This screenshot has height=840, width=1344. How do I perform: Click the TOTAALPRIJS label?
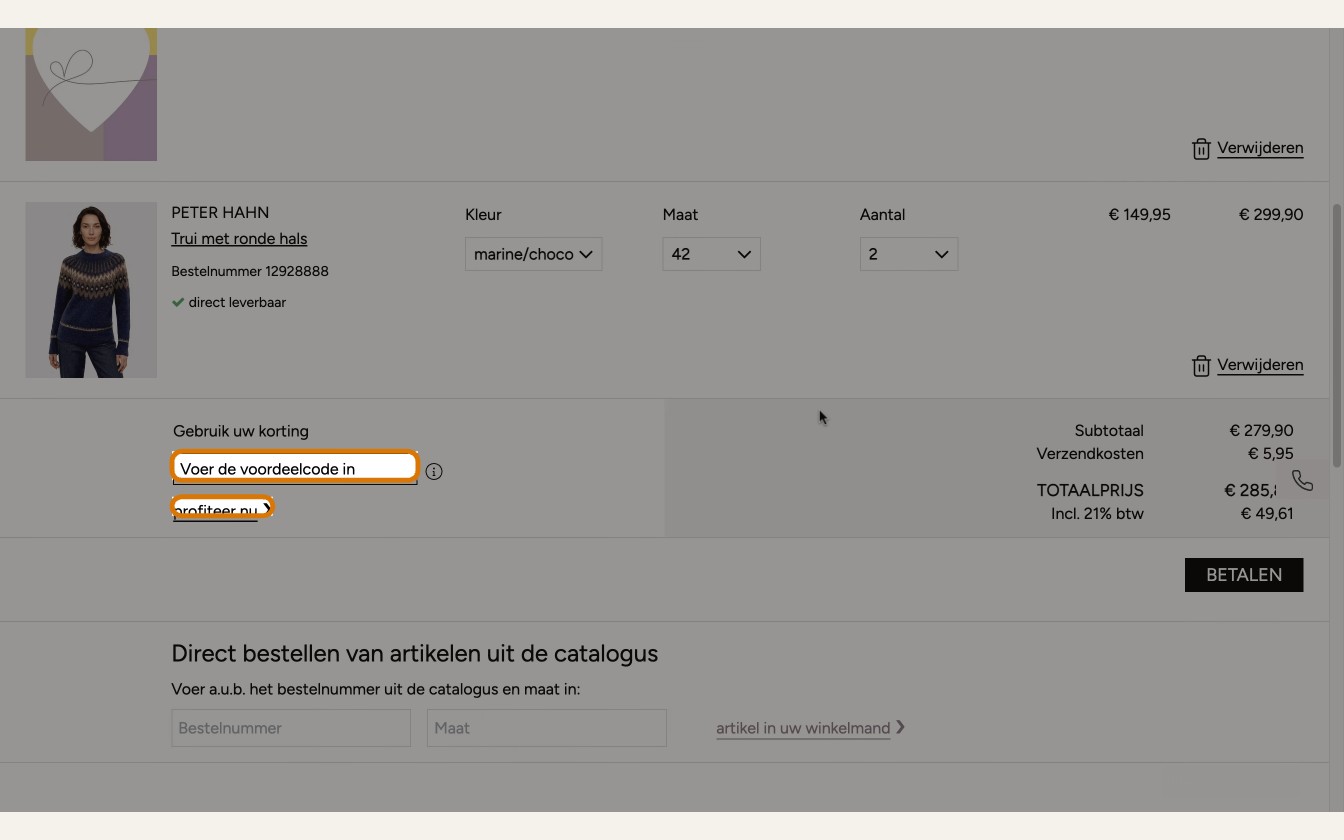[x=1090, y=490]
